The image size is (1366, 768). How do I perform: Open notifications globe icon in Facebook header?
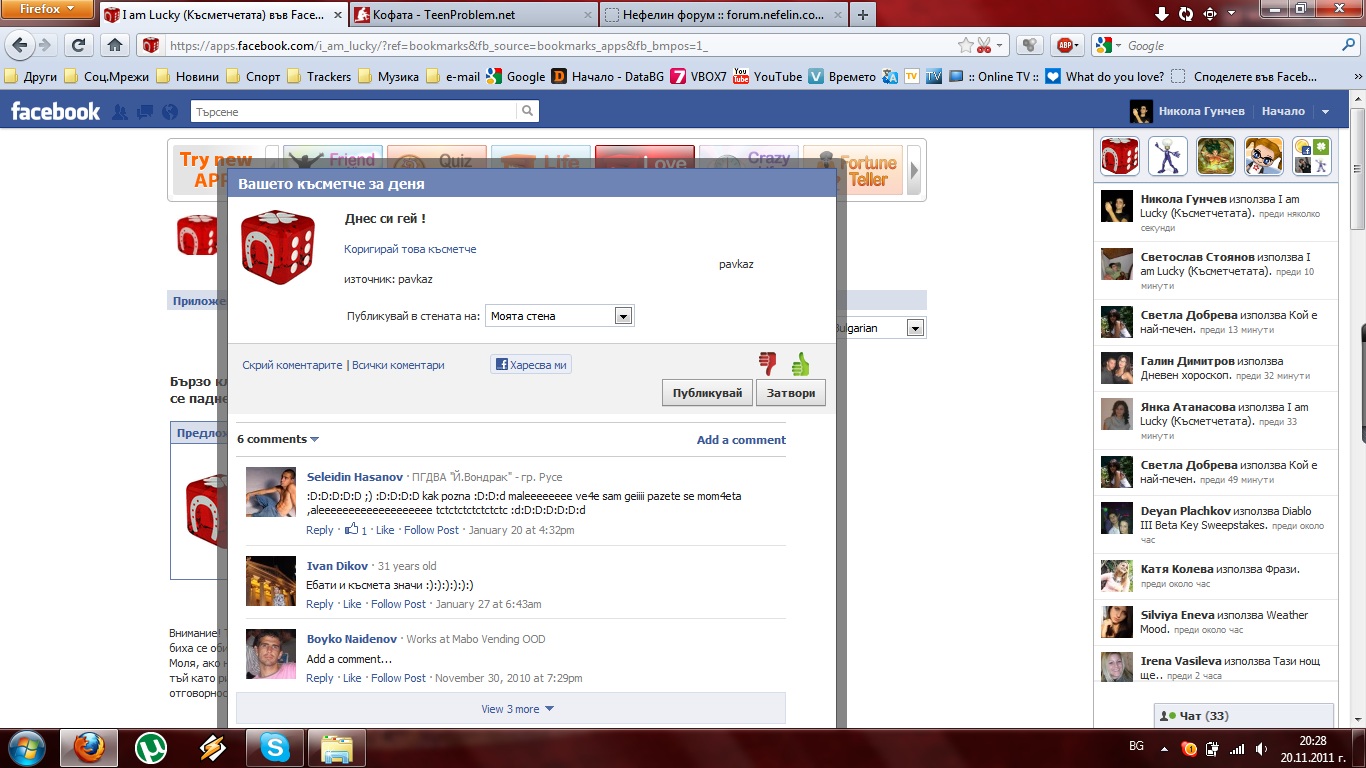[x=169, y=112]
